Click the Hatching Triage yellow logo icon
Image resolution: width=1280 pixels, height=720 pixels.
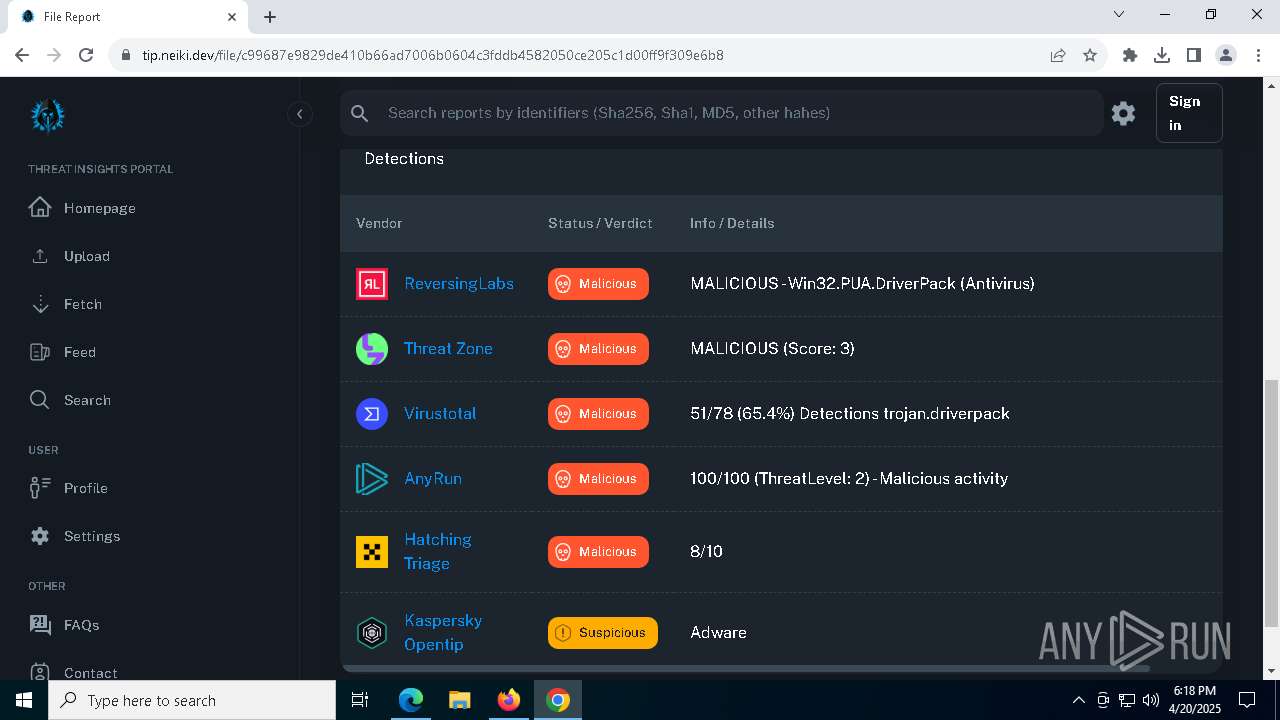(x=372, y=552)
